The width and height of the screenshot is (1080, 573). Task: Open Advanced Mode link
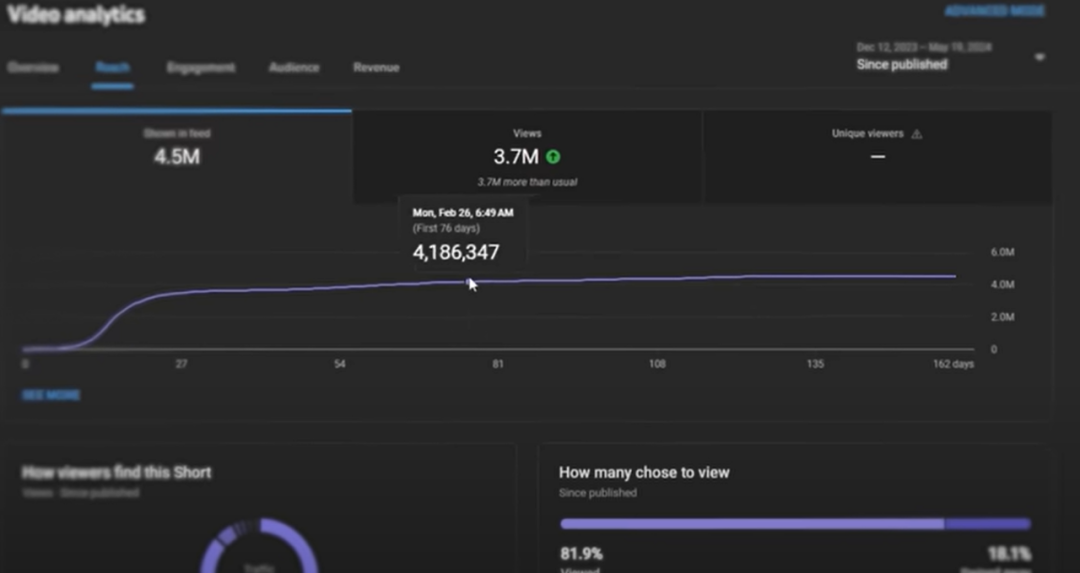point(994,12)
